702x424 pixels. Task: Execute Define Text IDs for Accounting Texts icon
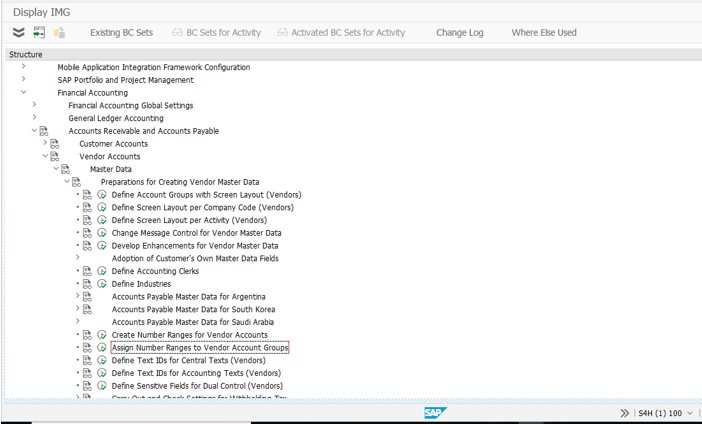tap(102, 373)
